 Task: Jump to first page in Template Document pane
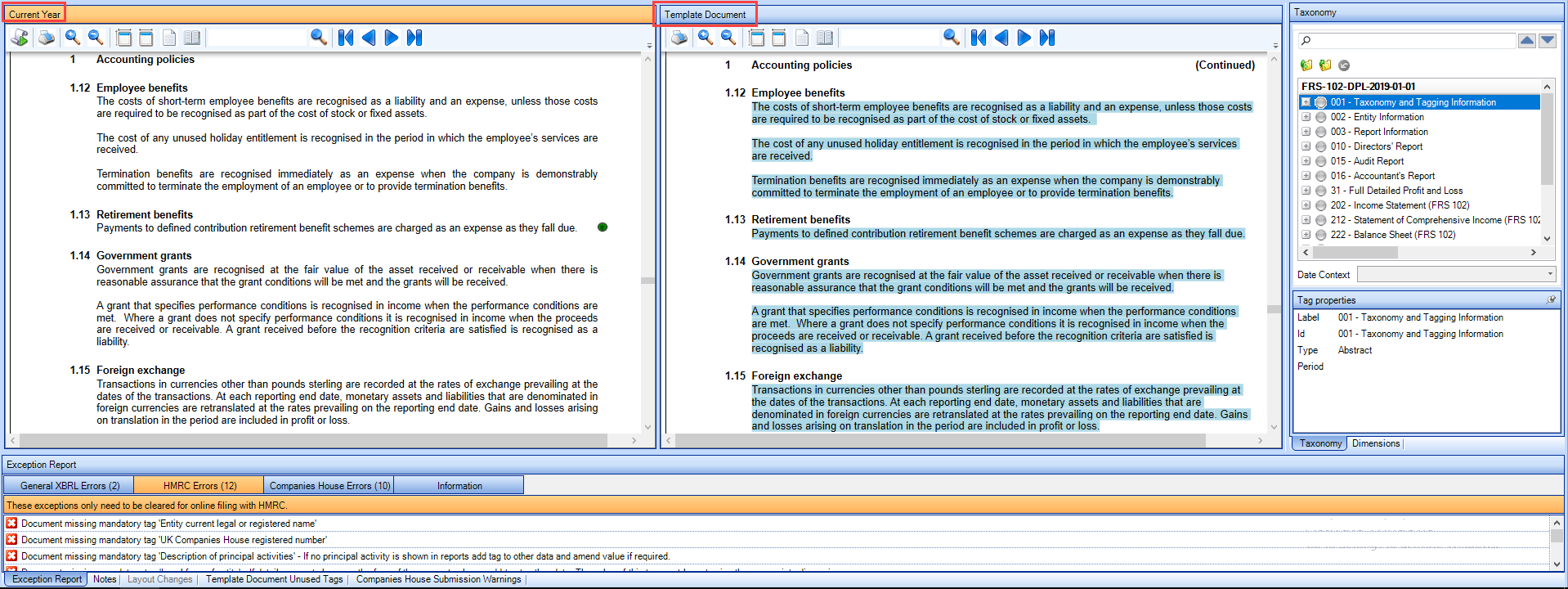(x=979, y=38)
